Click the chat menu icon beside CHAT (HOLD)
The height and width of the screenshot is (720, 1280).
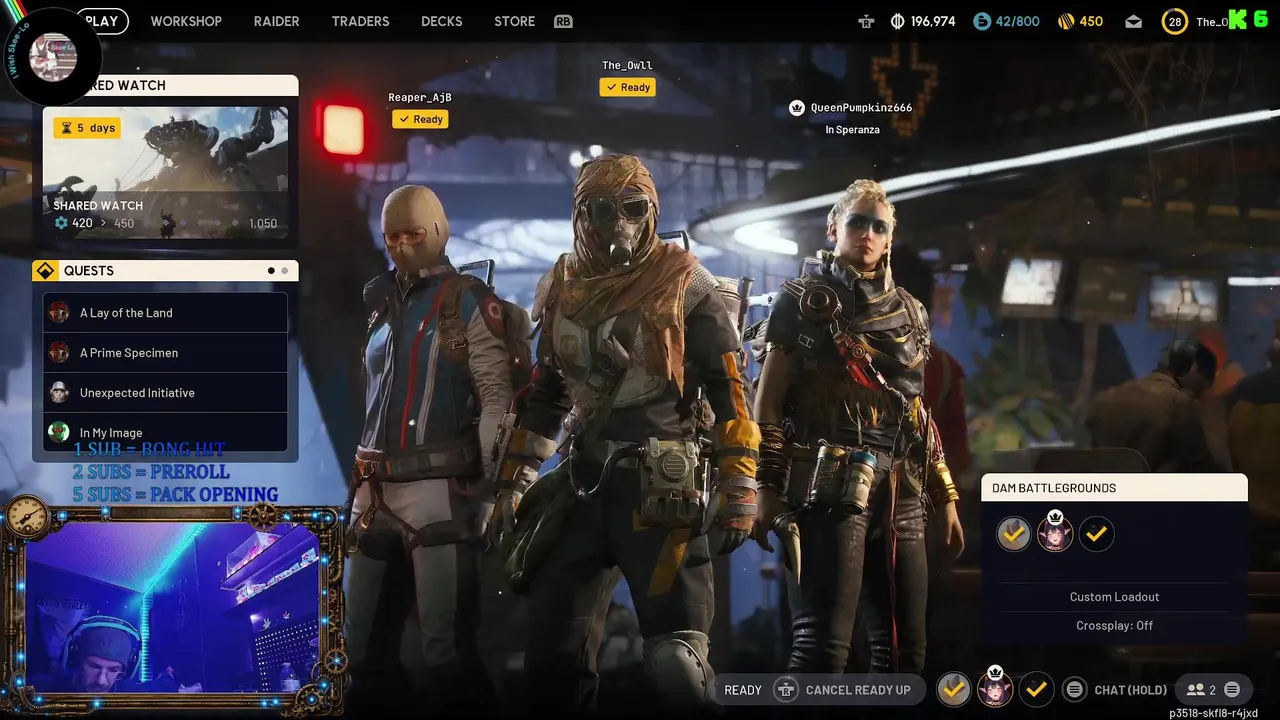pos(1074,690)
